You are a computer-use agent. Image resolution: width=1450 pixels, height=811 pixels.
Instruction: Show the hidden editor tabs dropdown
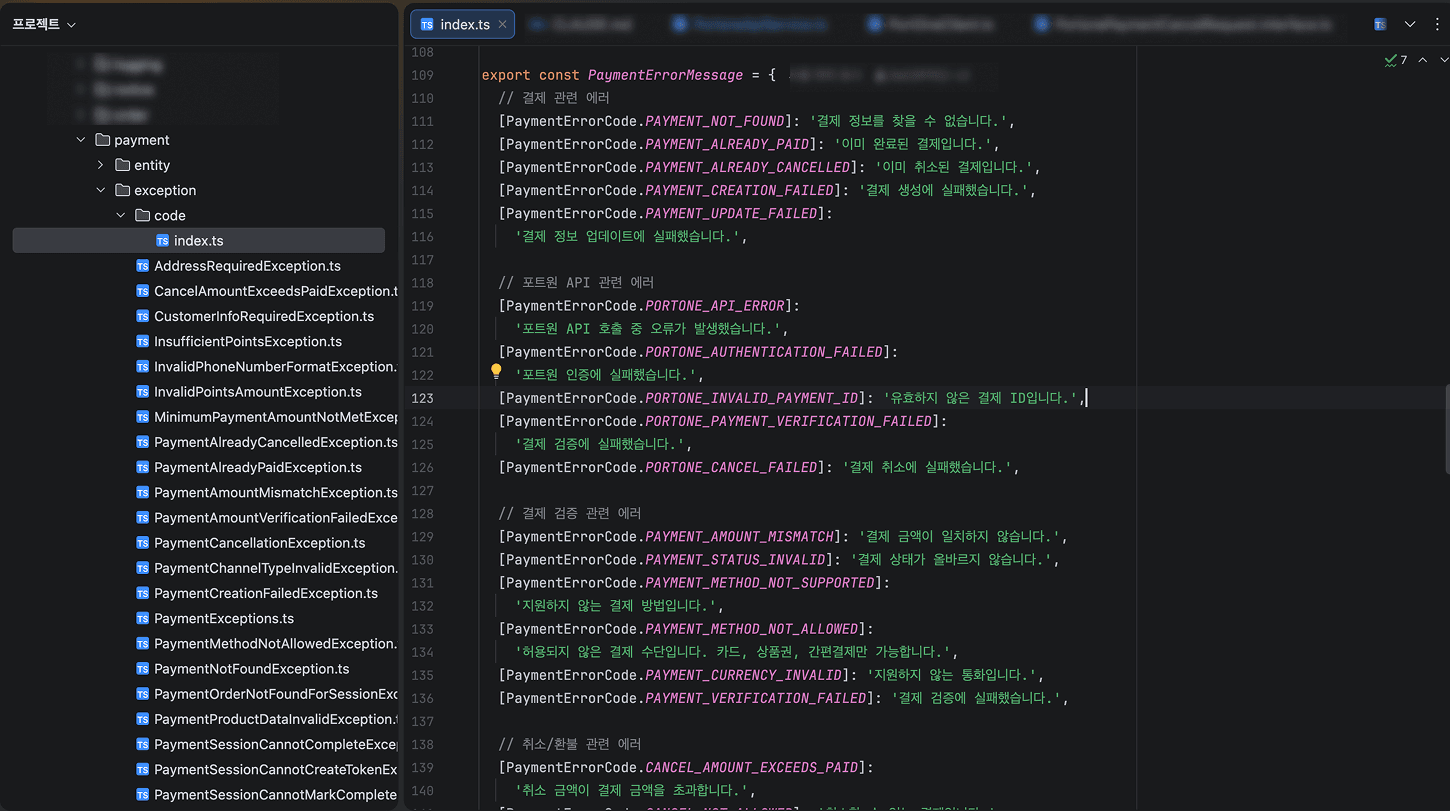tap(1410, 25)
